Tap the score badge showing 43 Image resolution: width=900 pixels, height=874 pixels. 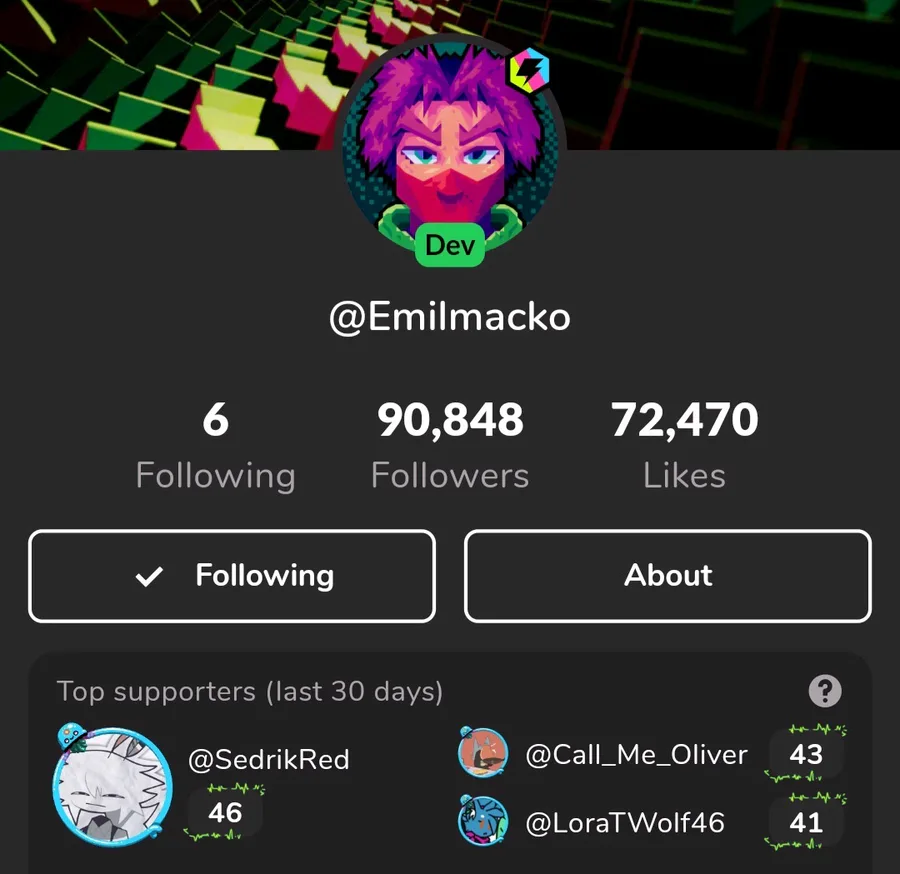(x=806, y=754)
